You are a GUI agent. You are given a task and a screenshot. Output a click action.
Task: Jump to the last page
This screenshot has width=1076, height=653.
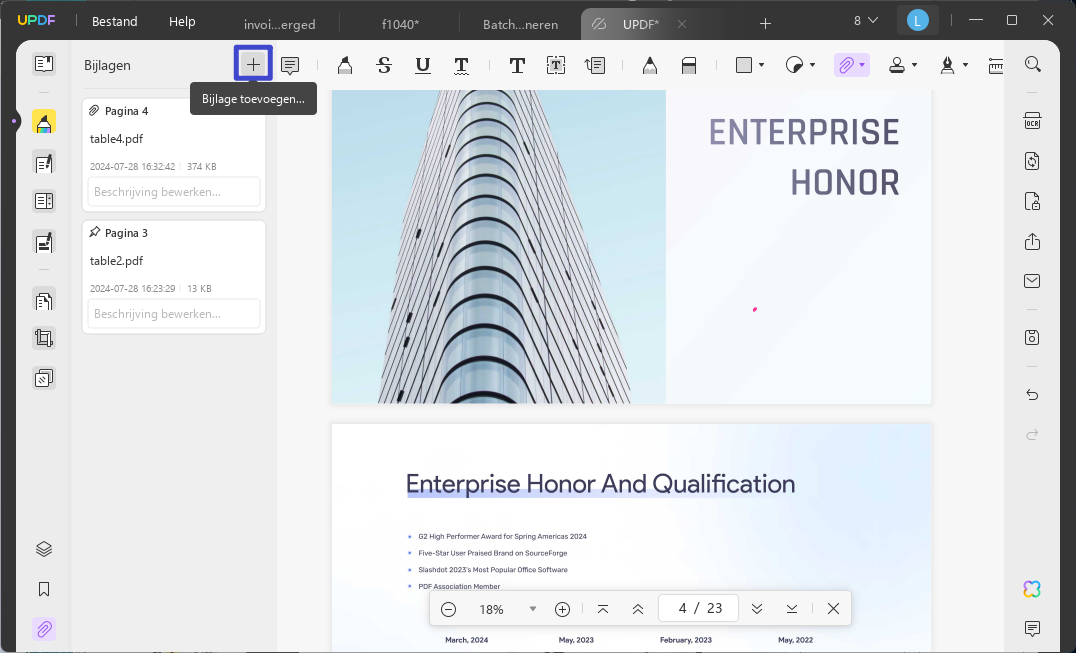point(791,609)
